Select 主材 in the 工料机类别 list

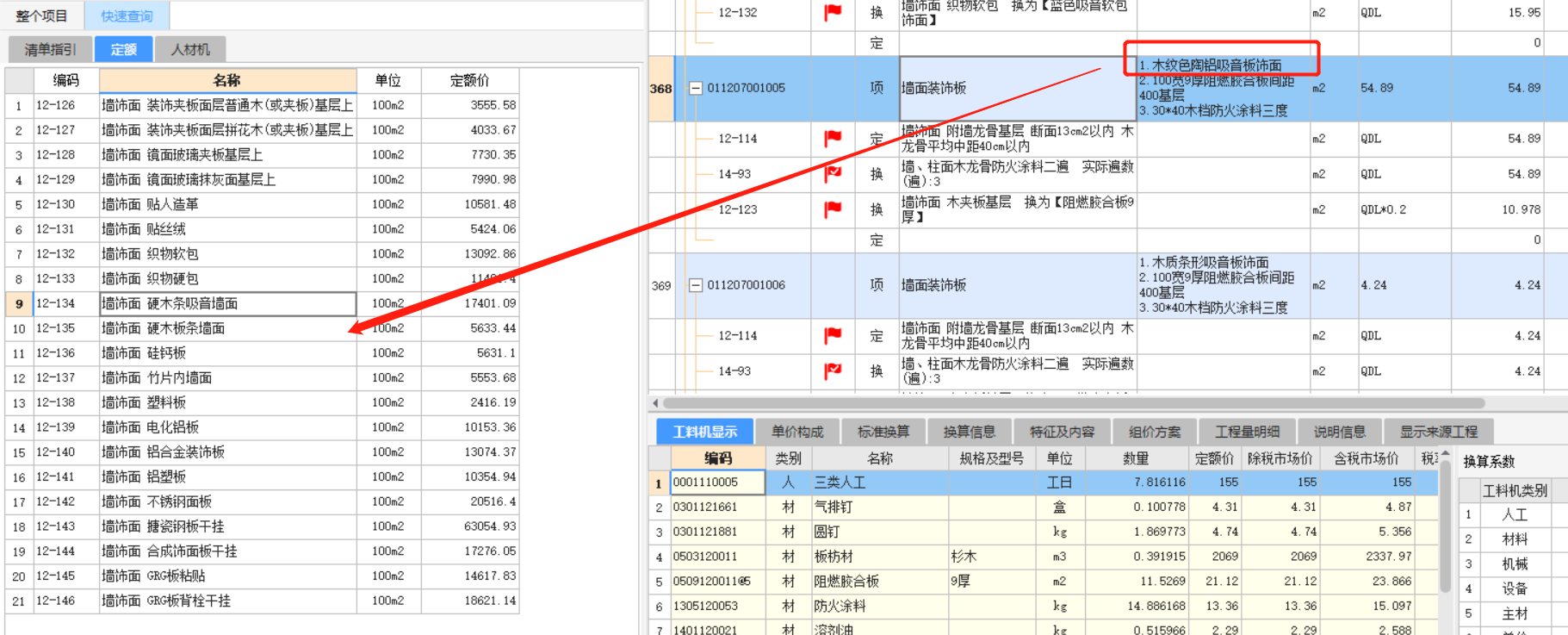point(1514,614)
